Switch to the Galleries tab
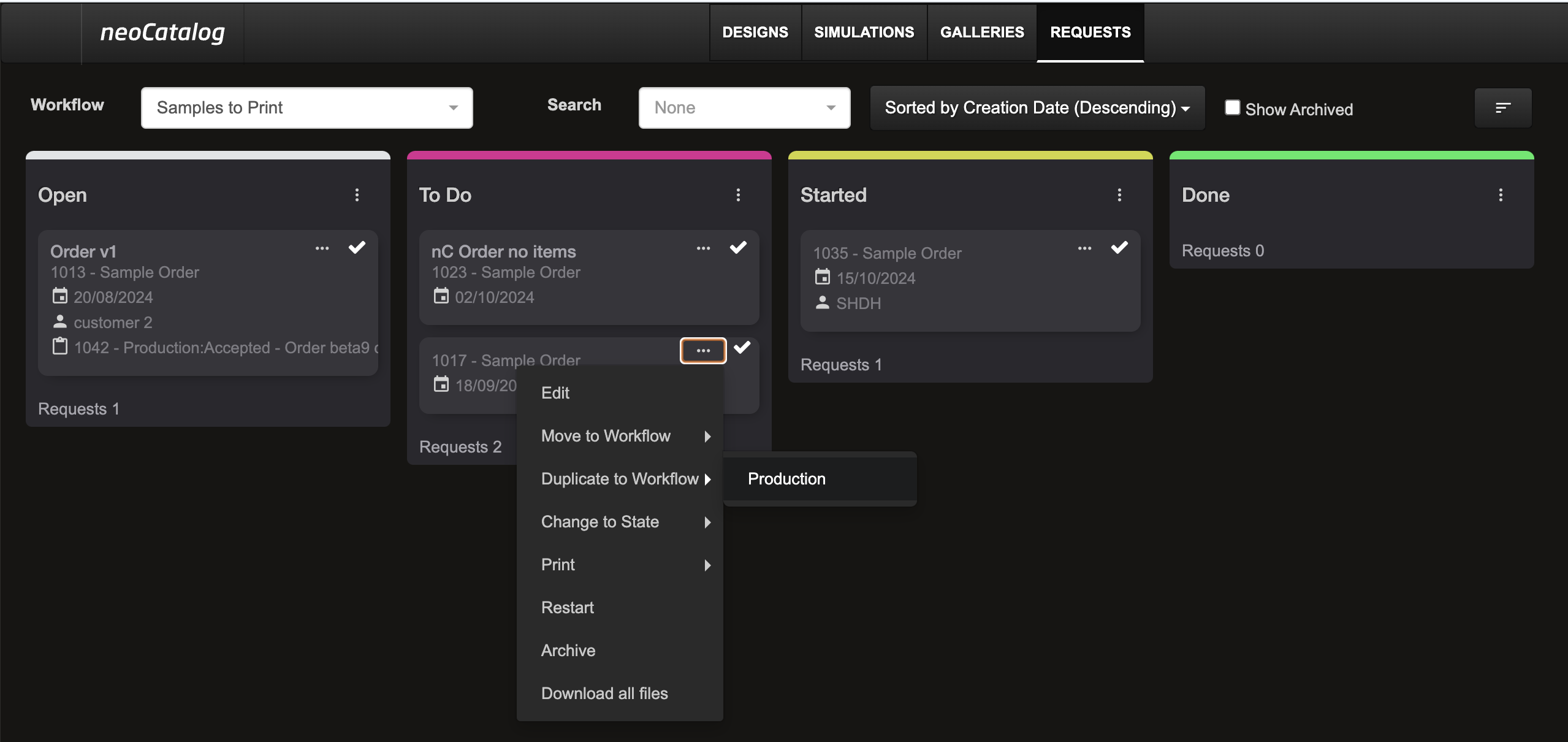 click(x=982, y=32)
